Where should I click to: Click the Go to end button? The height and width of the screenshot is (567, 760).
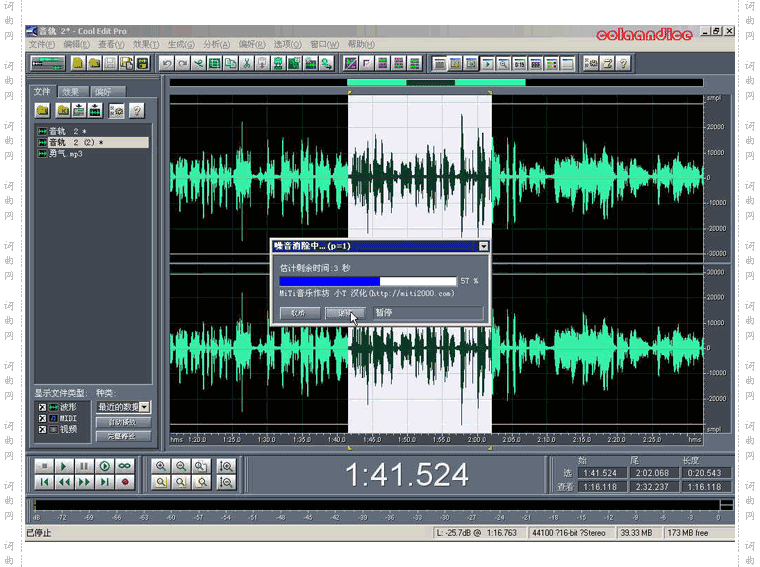[104, 482]
